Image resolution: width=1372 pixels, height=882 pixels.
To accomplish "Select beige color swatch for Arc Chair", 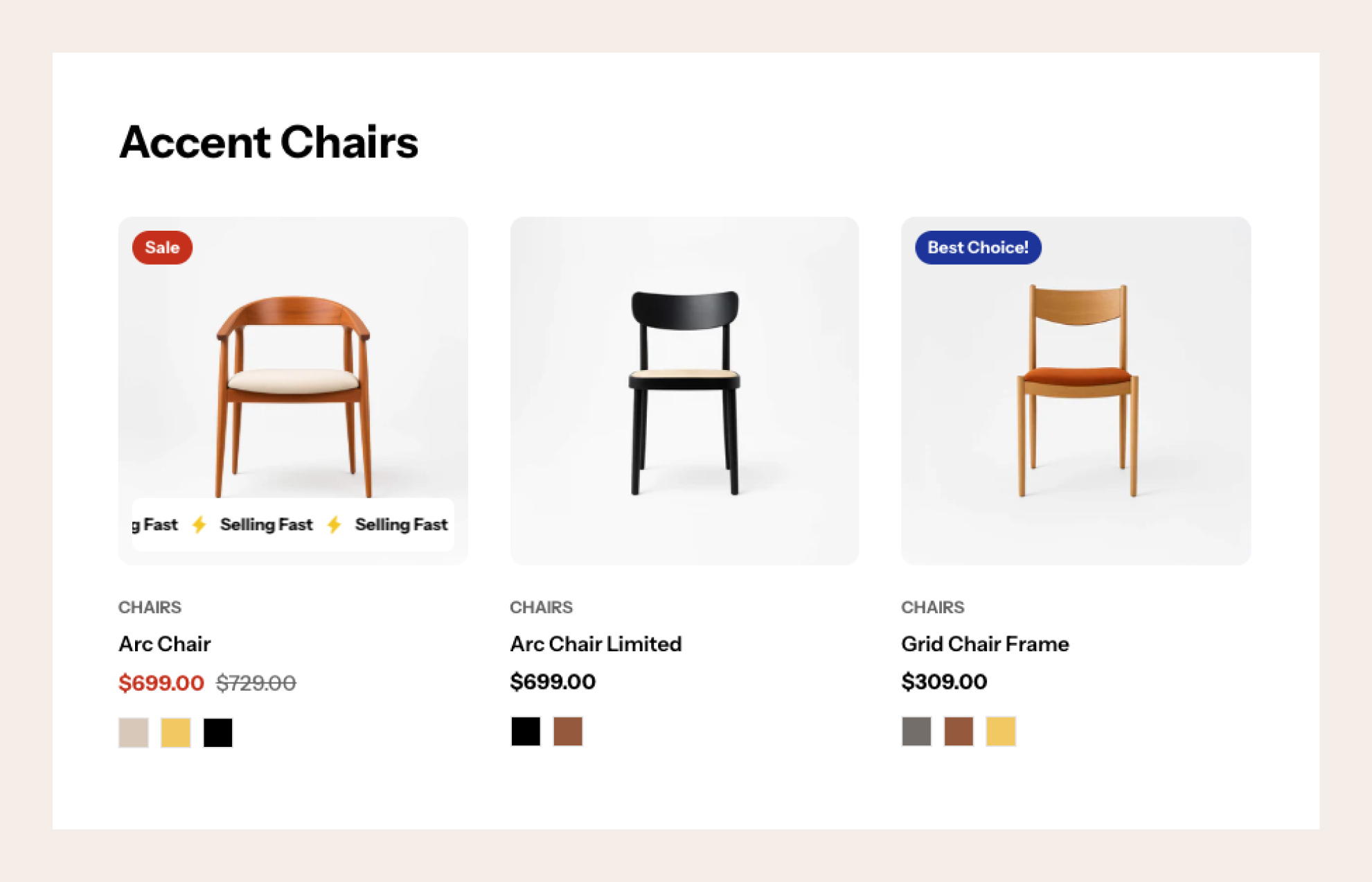I will 134,732.
